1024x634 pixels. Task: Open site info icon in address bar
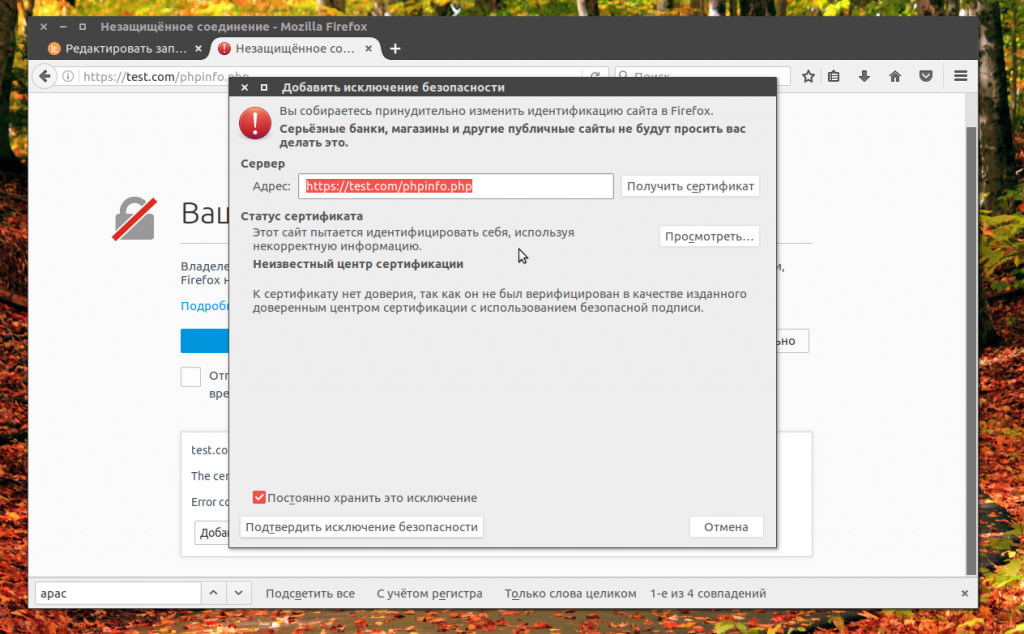click(x=68, y=76)
